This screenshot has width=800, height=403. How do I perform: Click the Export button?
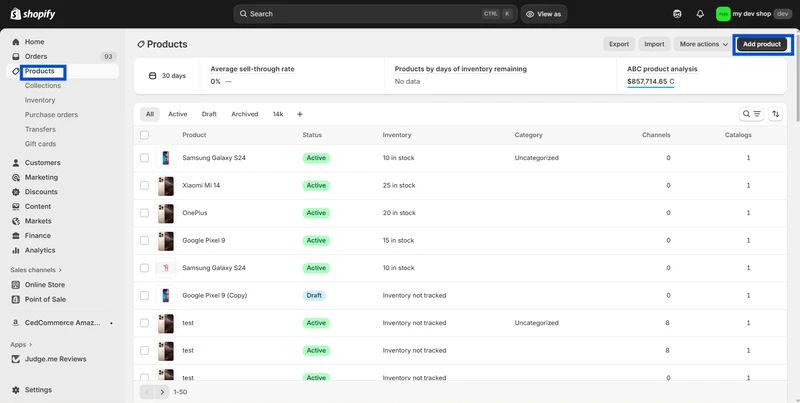pyautogui.click(x=619, y=44)
